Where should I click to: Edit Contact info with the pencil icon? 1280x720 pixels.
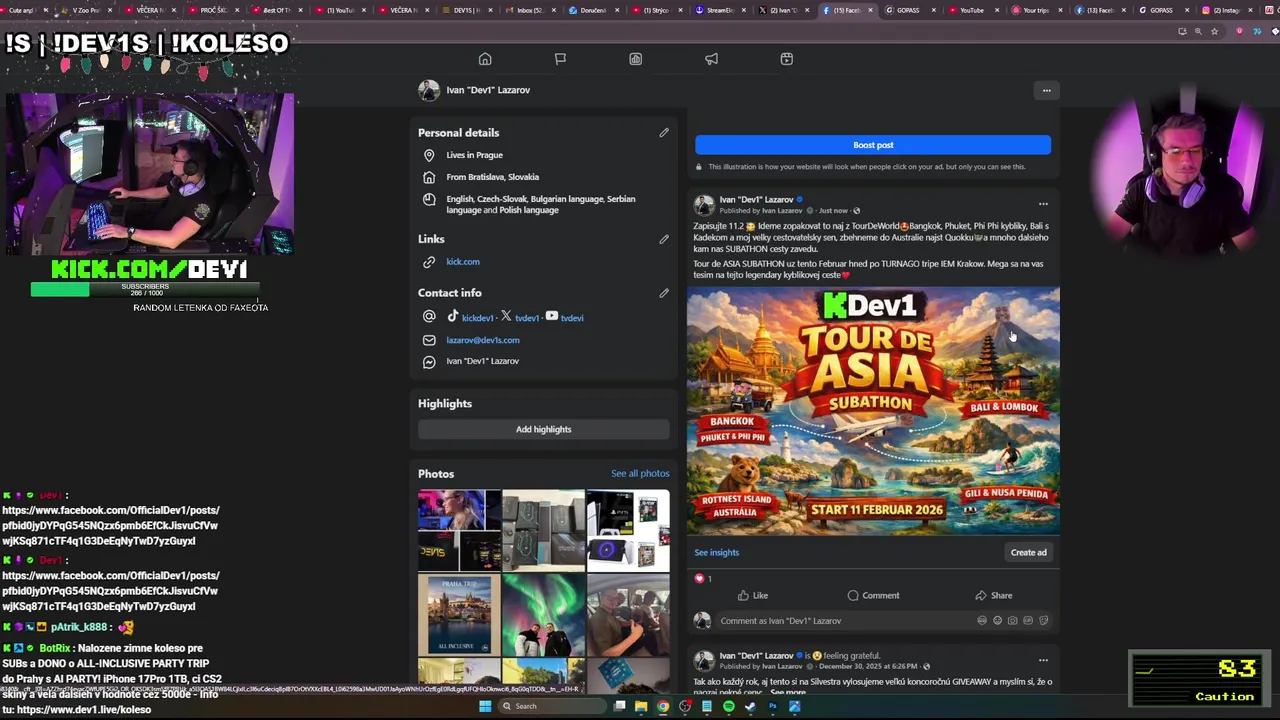664,293
